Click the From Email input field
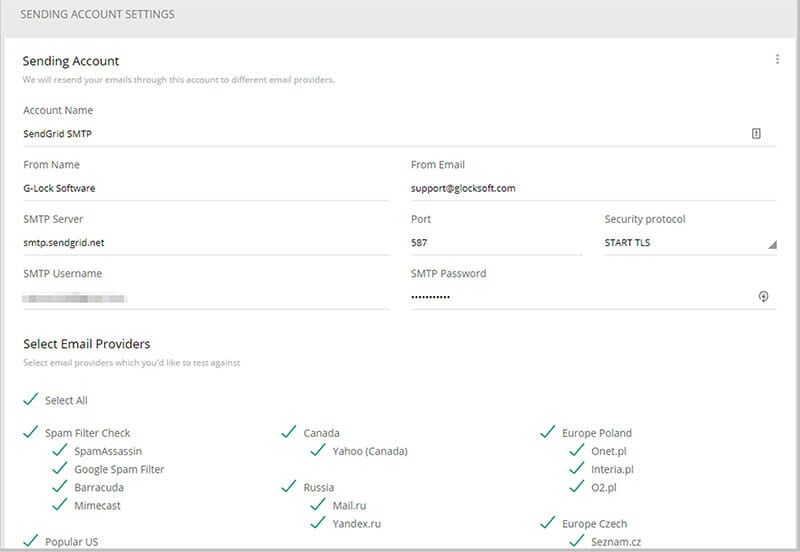 tap(593, 188)
